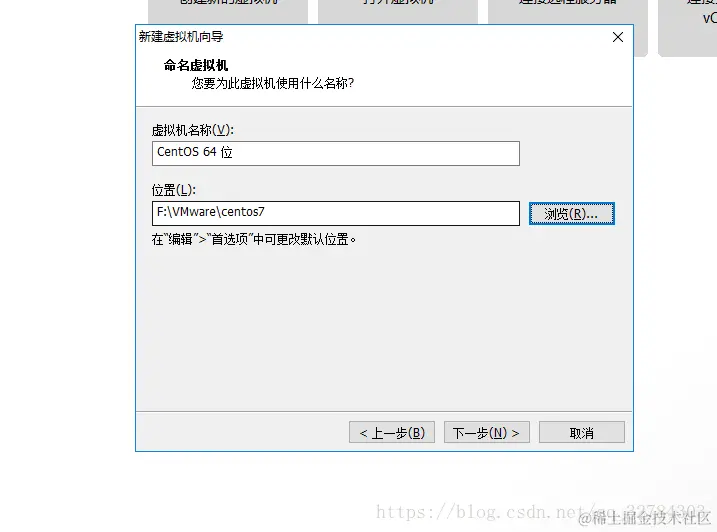Viewport: 717px width, 532px height.
Task: Click the virtual machine name field 'CentOS 64 位'
Action: [336, 153]
